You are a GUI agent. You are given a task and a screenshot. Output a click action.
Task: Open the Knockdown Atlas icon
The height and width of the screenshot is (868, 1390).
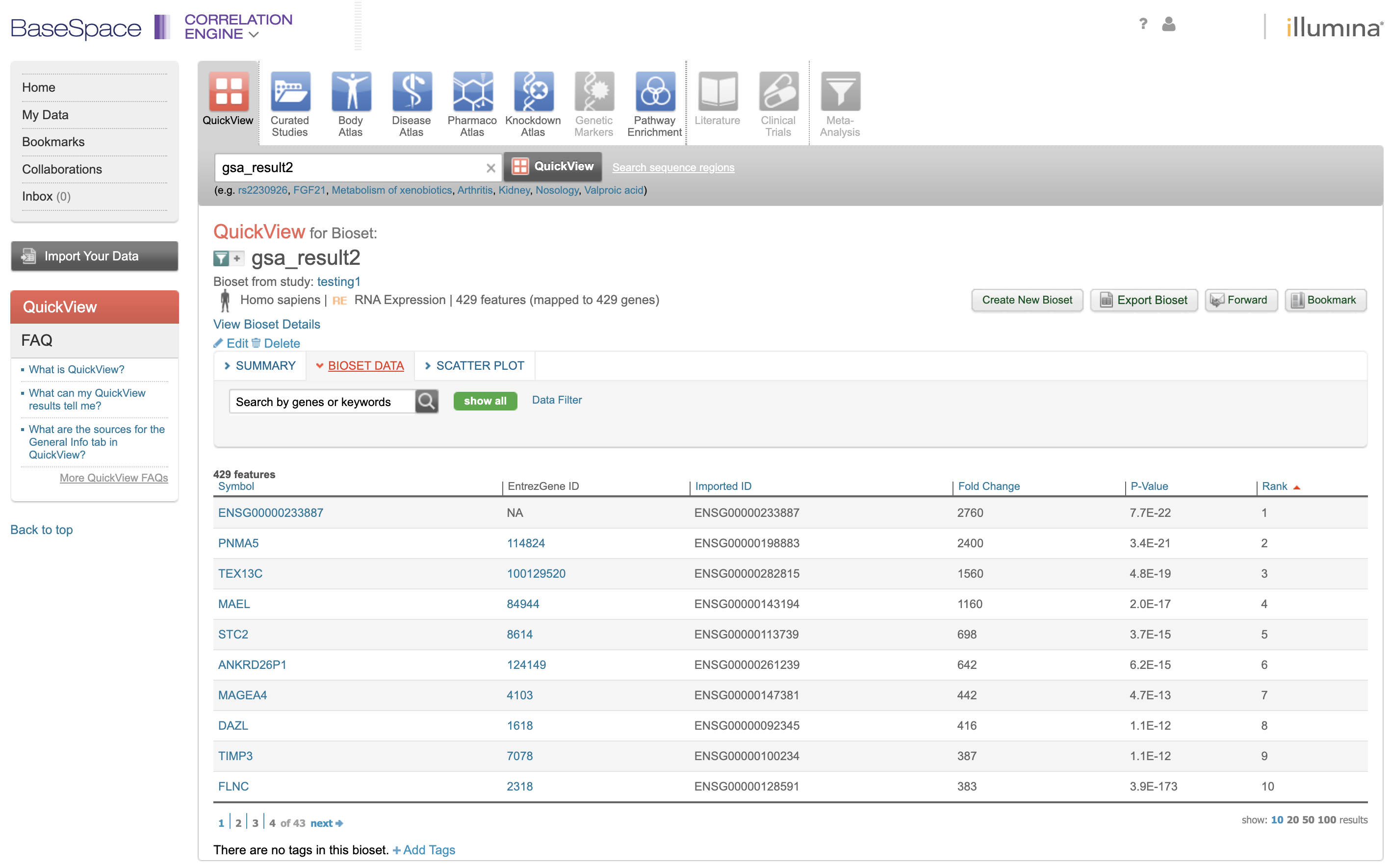click(x=533, y=92)
